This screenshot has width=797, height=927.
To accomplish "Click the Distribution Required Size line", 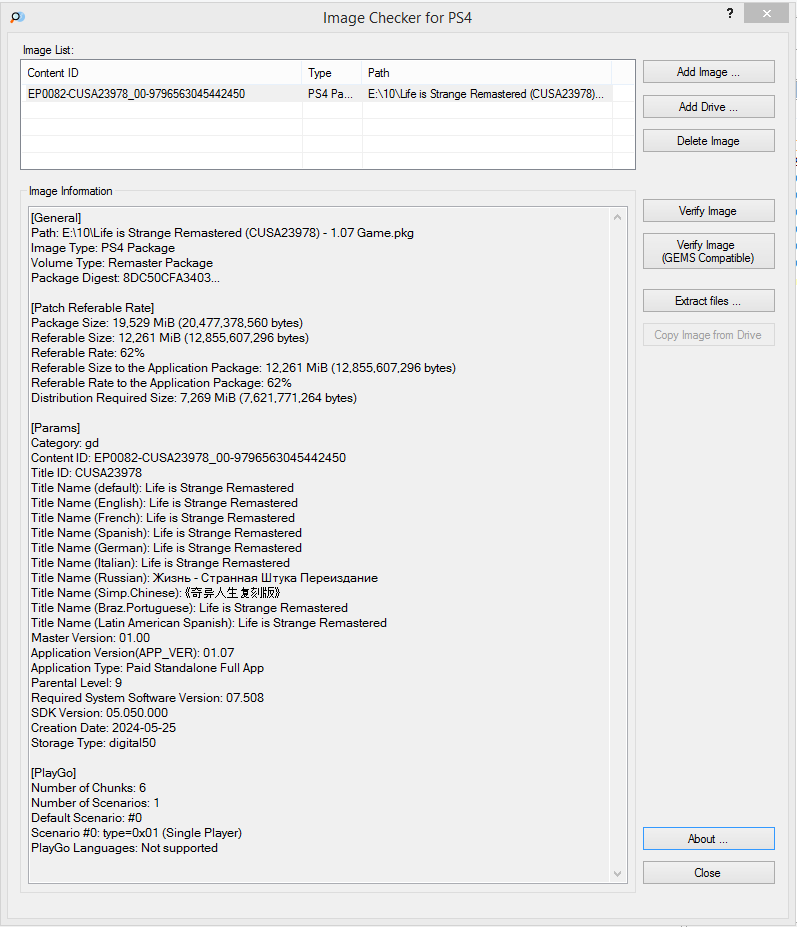I will [194, 398].
